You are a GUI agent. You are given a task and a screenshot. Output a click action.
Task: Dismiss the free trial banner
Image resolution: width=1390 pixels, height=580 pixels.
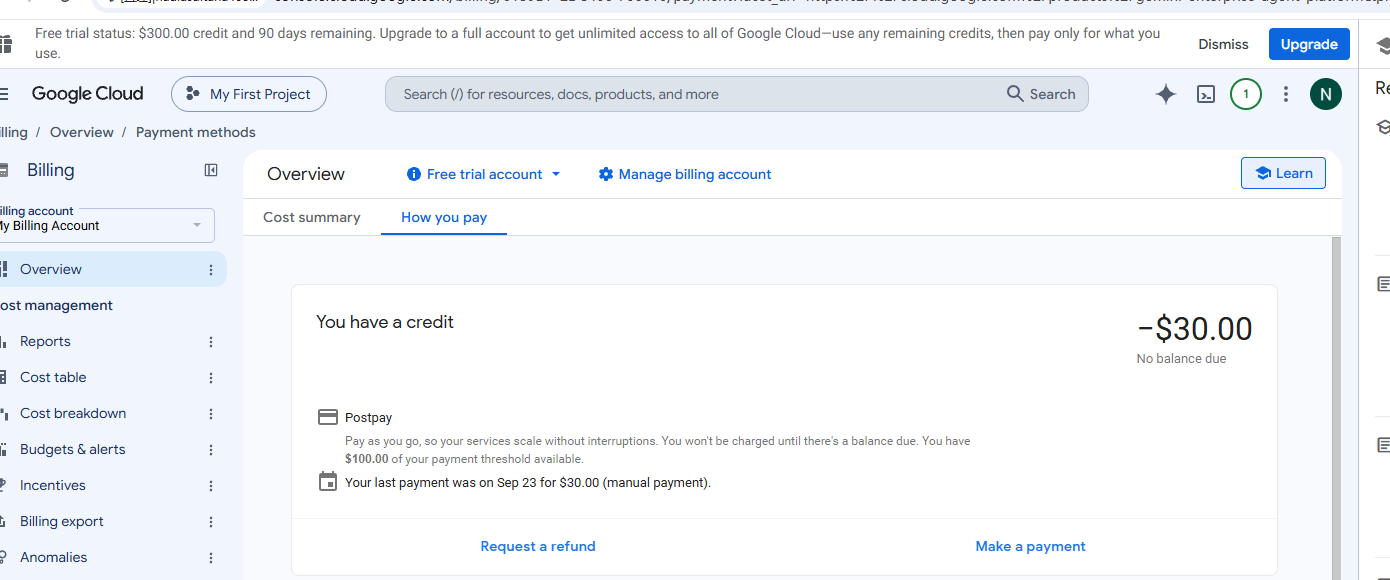1223,44
